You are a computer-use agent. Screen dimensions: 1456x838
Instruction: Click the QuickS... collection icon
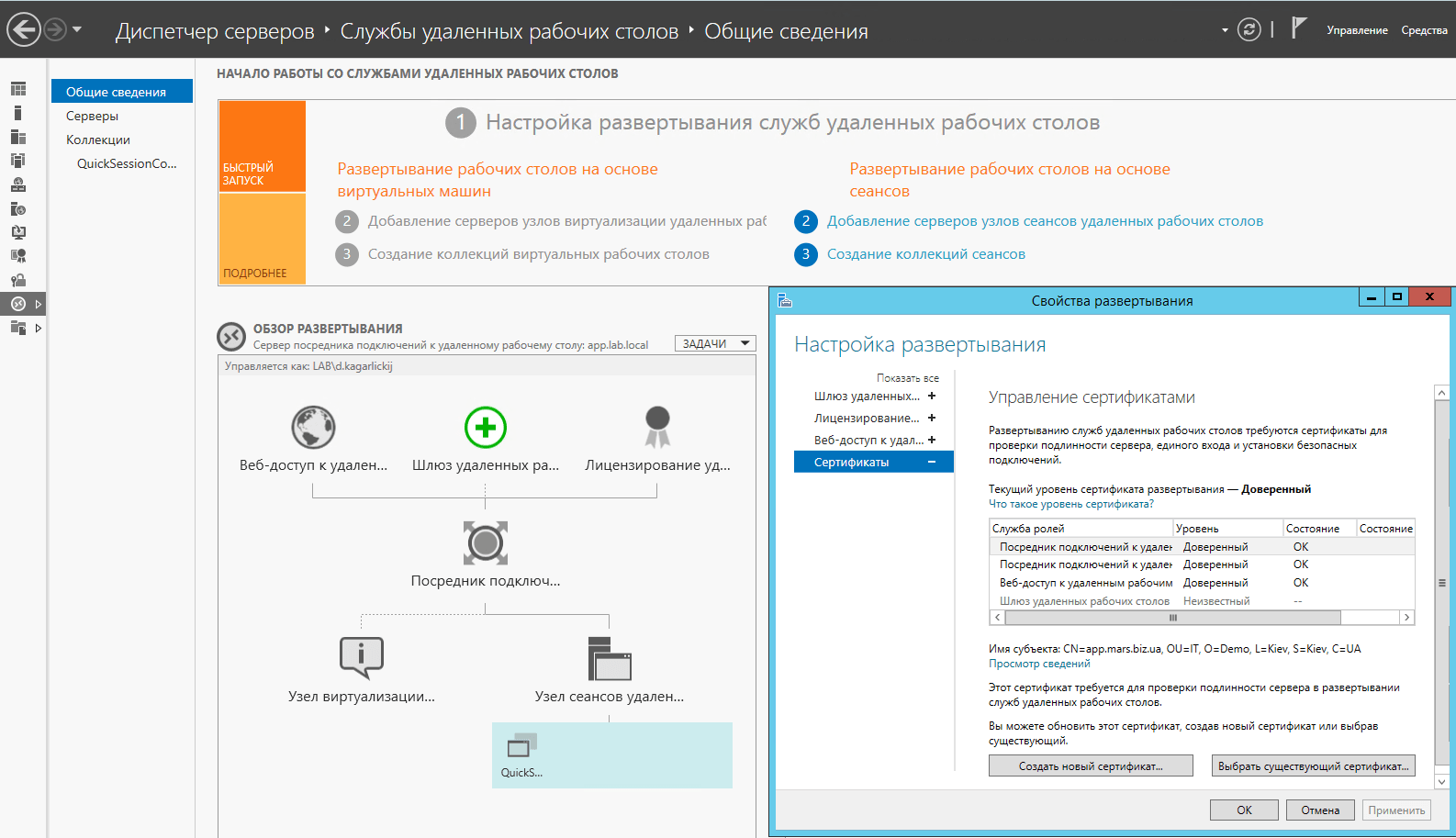(522, 745)
